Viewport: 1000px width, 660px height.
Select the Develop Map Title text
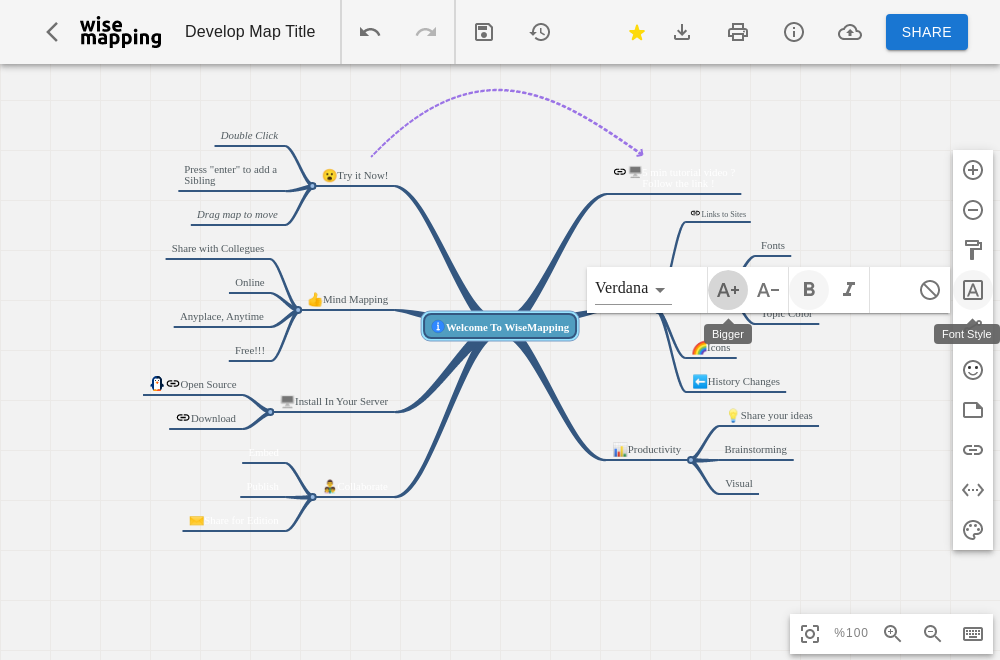click(x=250, y=32)
